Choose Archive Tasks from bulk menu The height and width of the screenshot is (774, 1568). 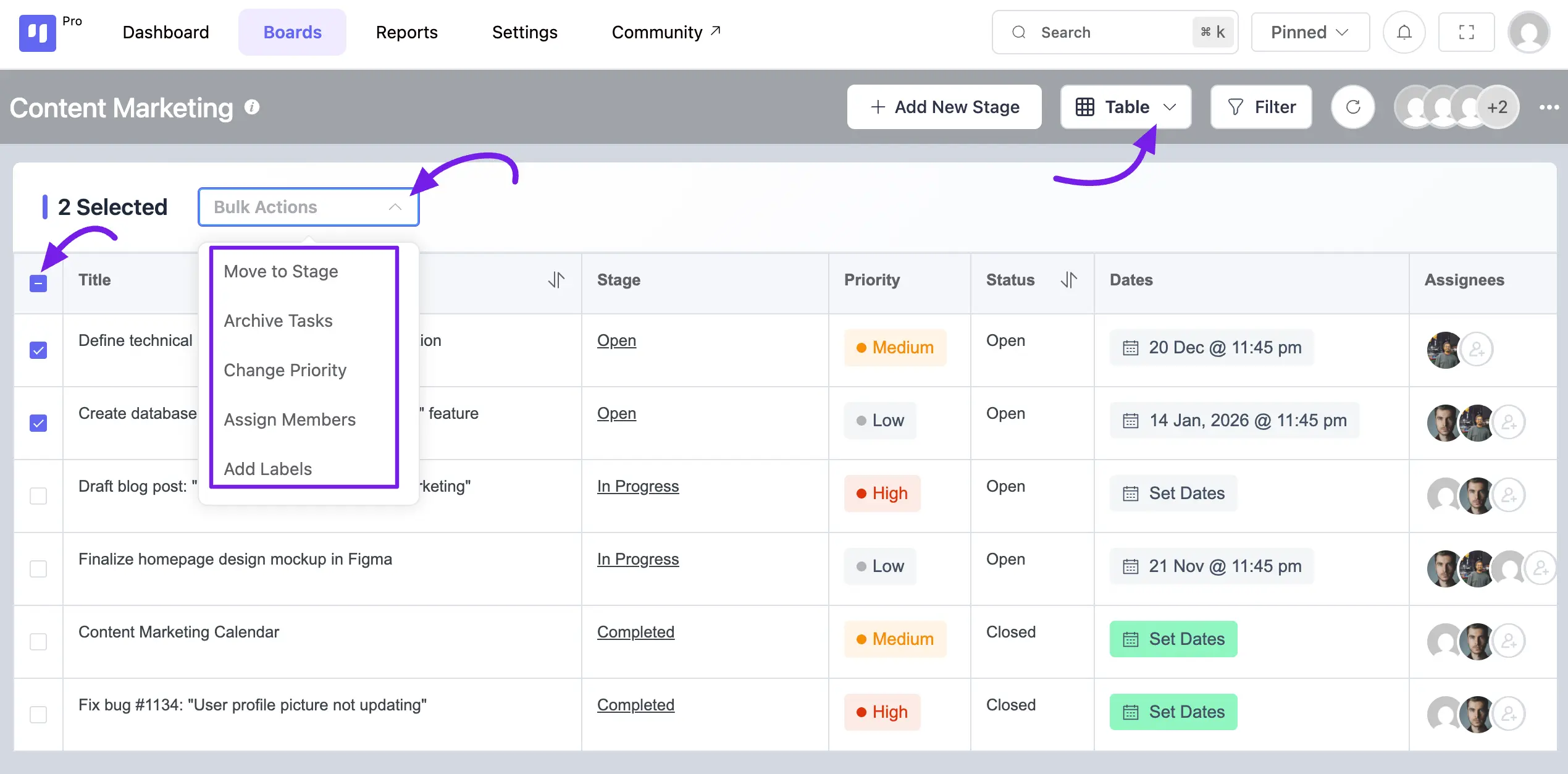278,321
